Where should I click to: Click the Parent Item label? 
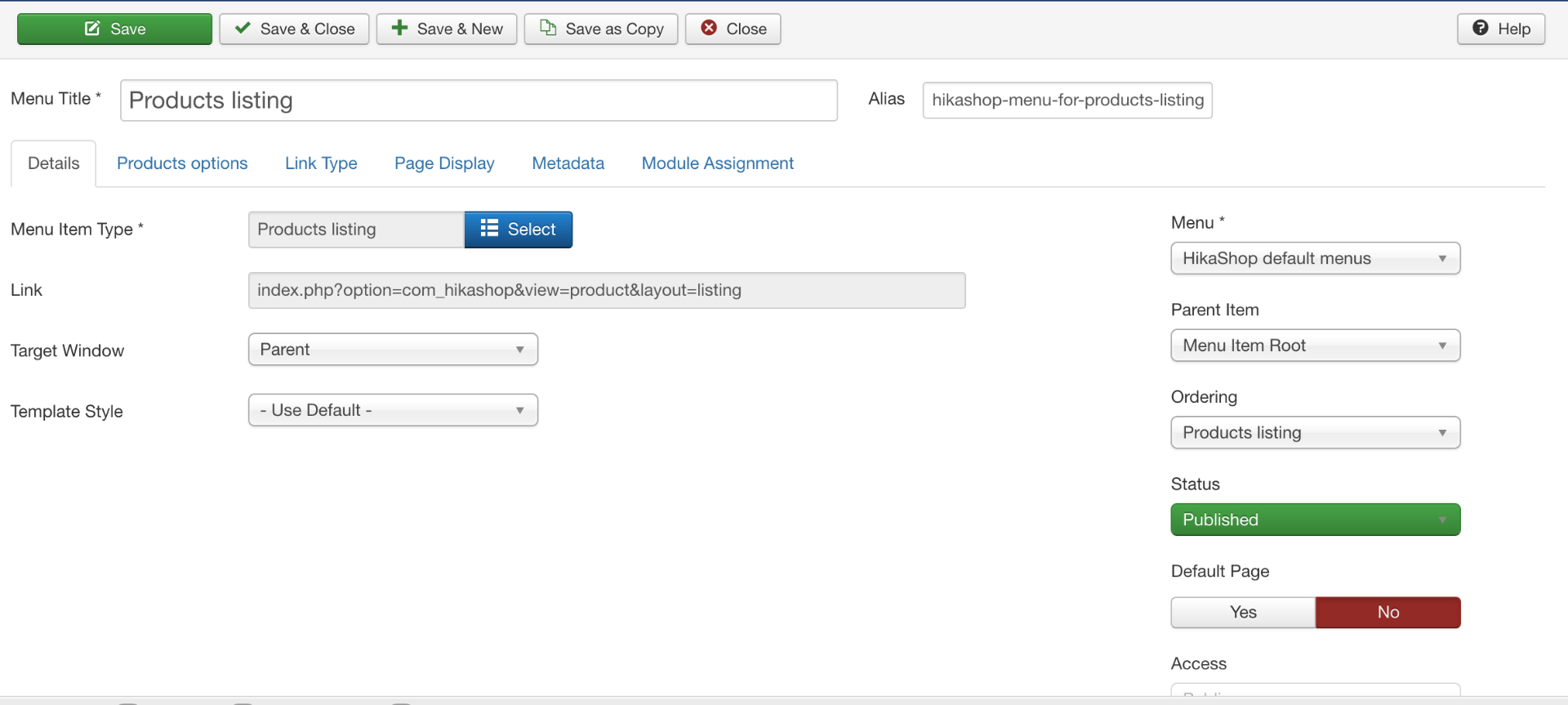[1215, 310]
